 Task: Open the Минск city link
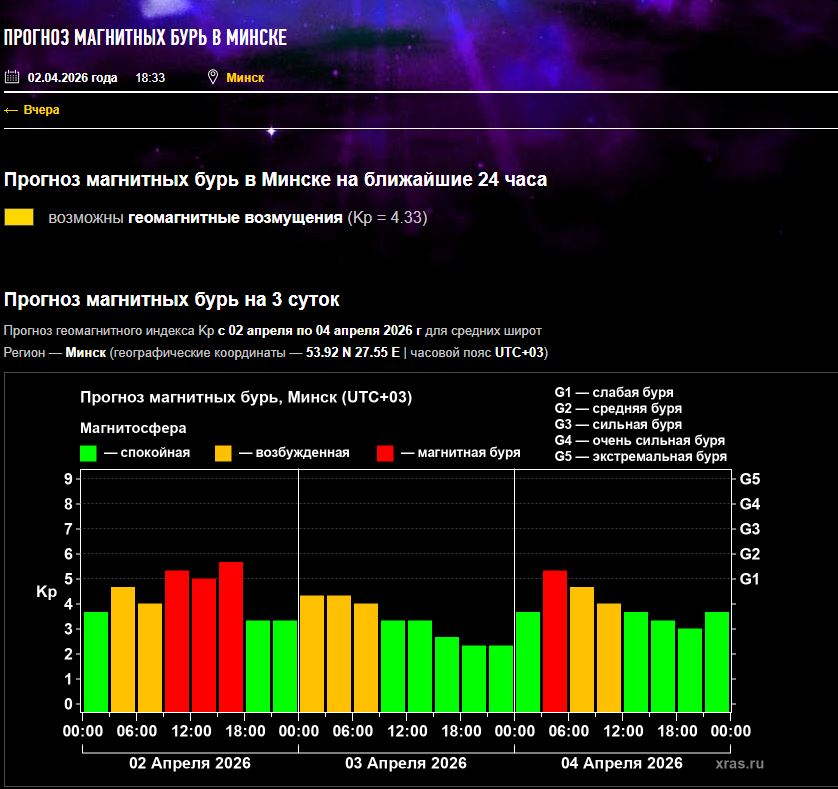pyautogui.click(x=245, y=77)
